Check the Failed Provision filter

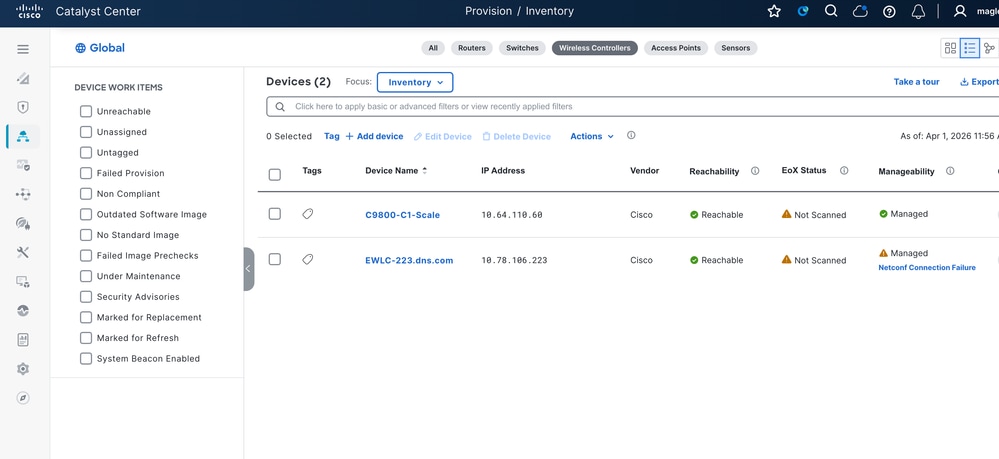coord(86,173)
